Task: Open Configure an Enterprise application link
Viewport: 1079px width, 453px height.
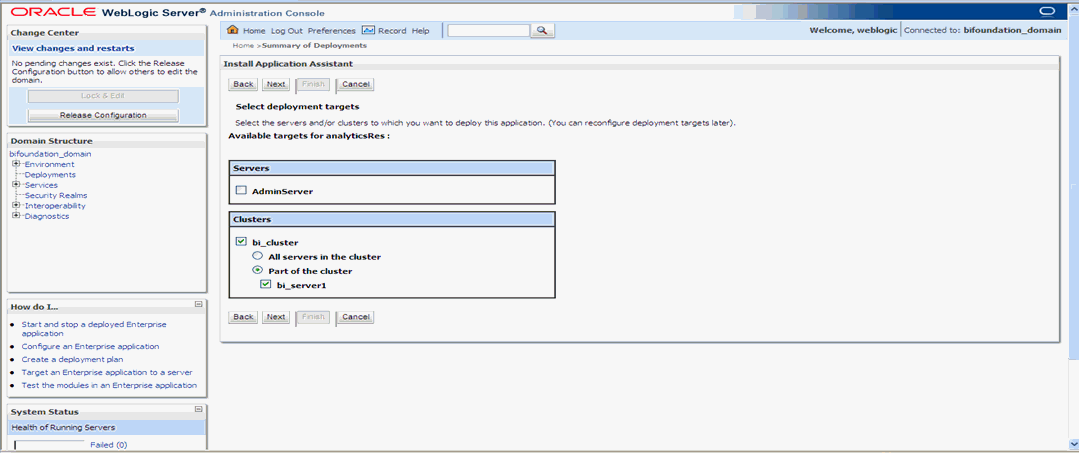Action: tap(90, 346)
